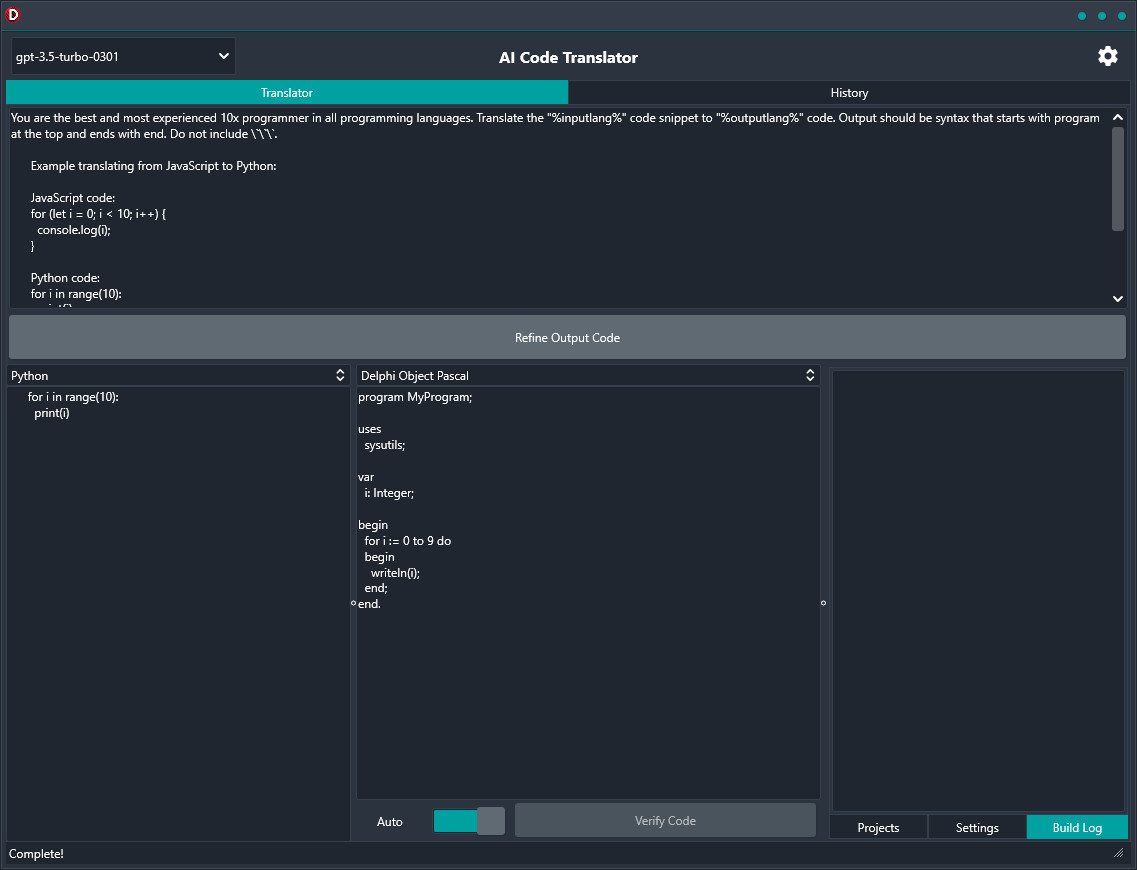The image size is (1137, 870).
Task: Click prompt scrollbar up arrow
Action: tap(1117, 117)
